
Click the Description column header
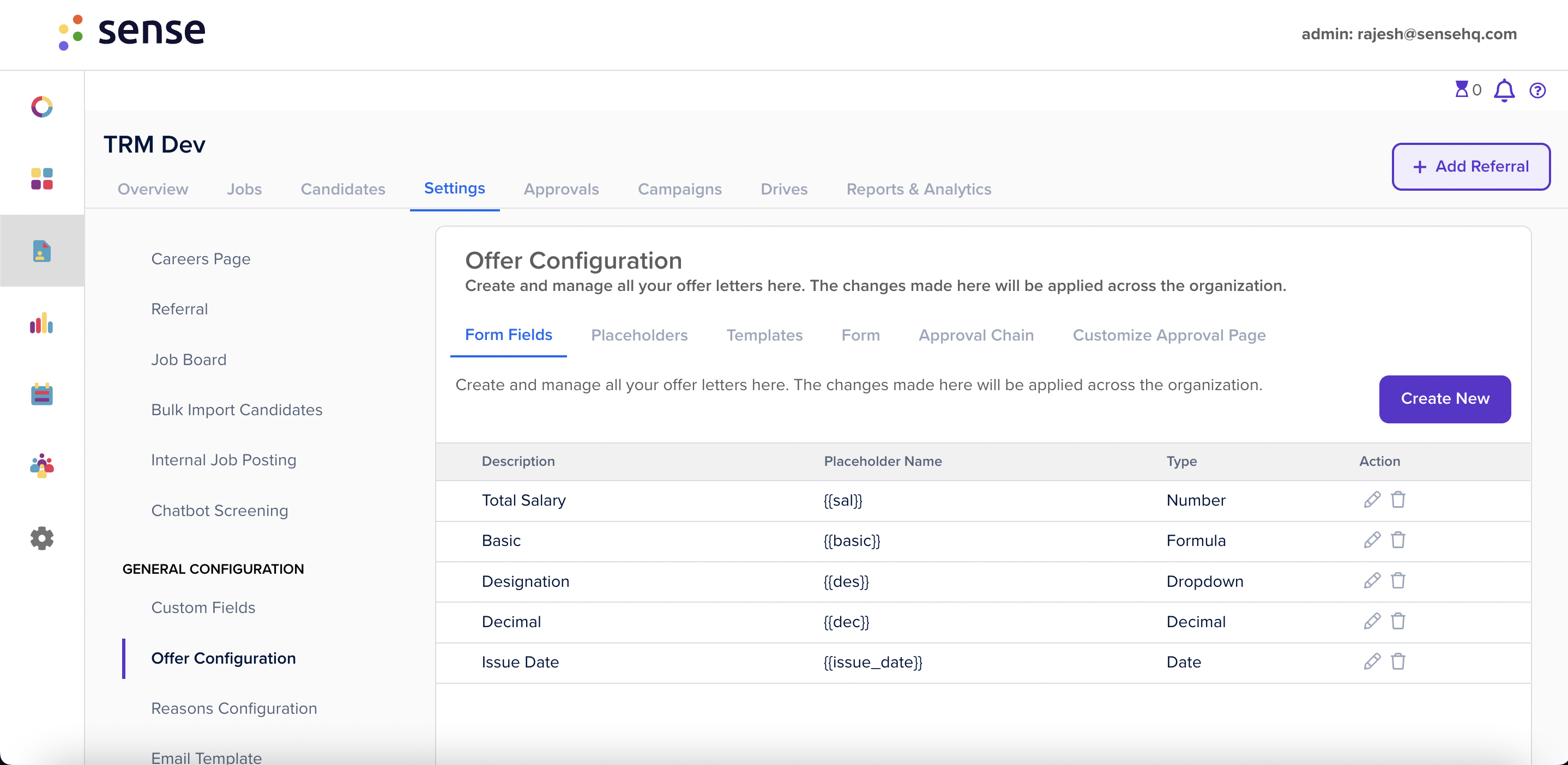click(x=518, y=461)
